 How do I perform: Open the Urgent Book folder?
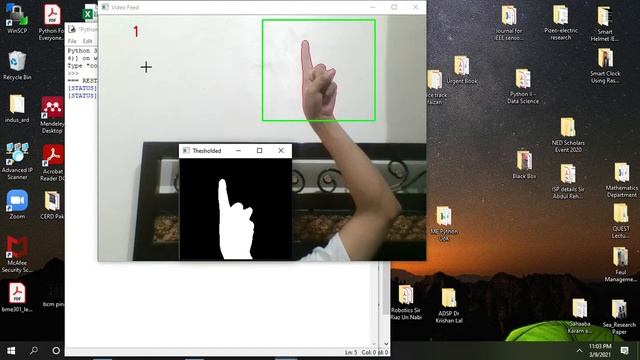(x=462, y=70)
